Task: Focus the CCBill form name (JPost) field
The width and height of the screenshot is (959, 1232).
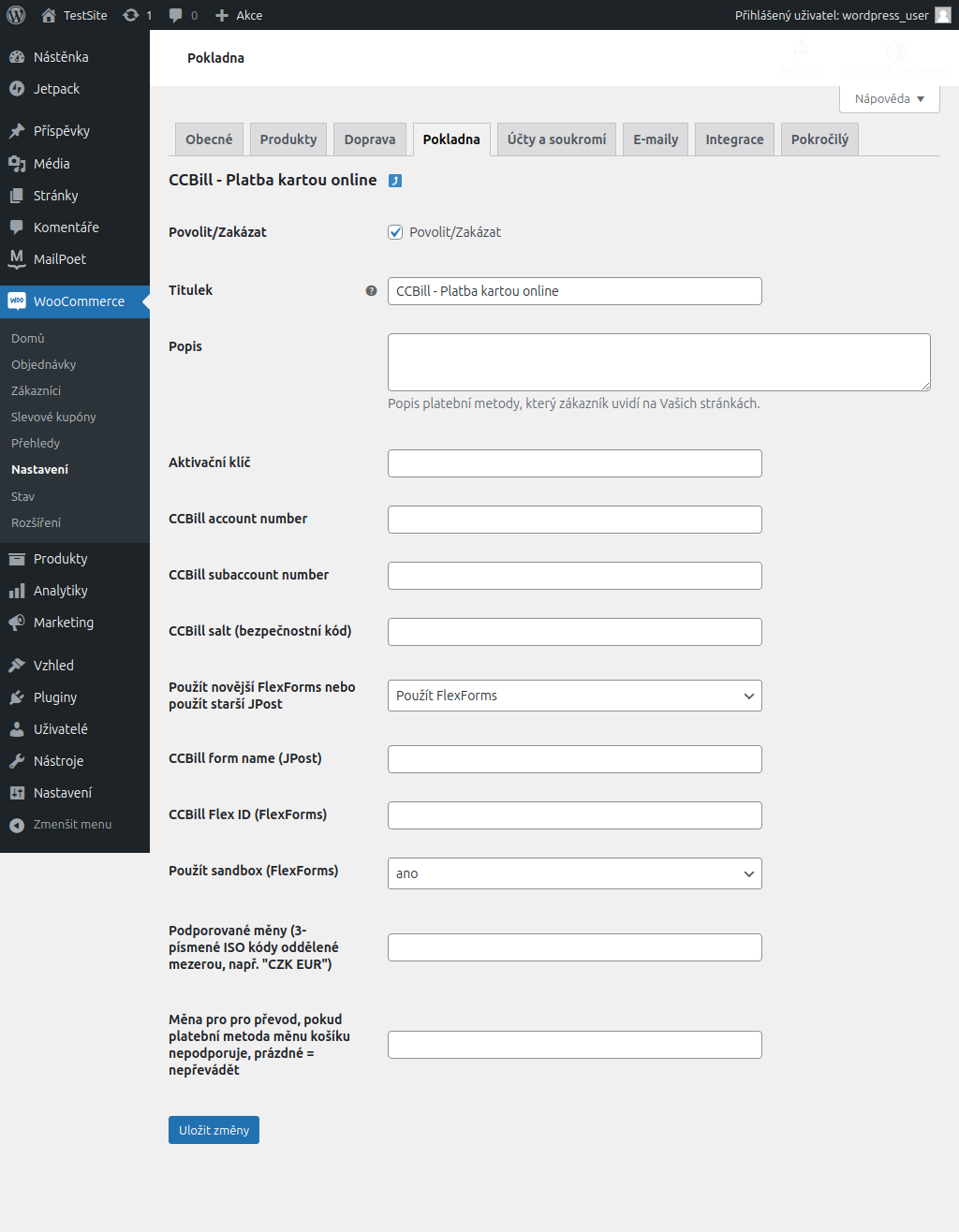Action: pos(575,759)
